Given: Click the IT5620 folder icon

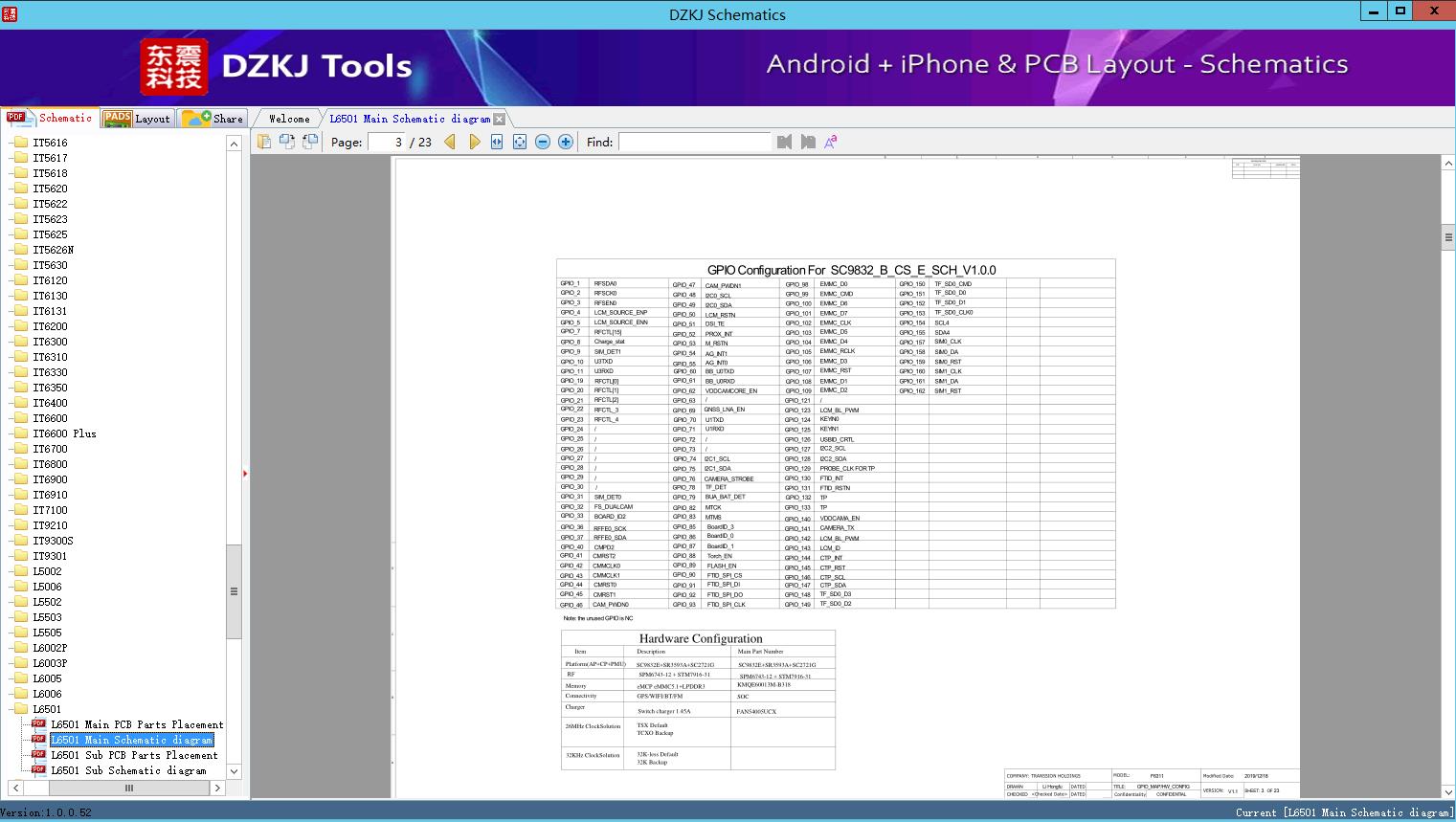Looking at the screenshot, I should coord(20,189).
